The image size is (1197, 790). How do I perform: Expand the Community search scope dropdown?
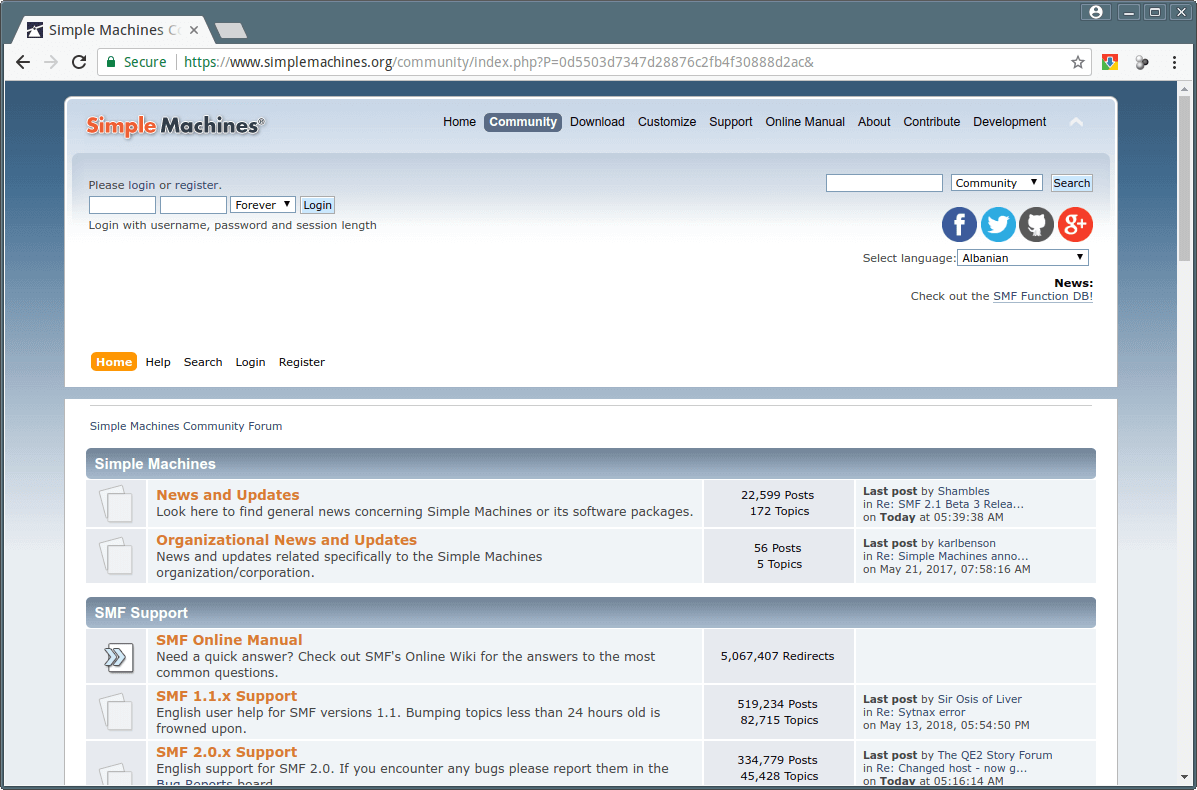pos(996,183)
